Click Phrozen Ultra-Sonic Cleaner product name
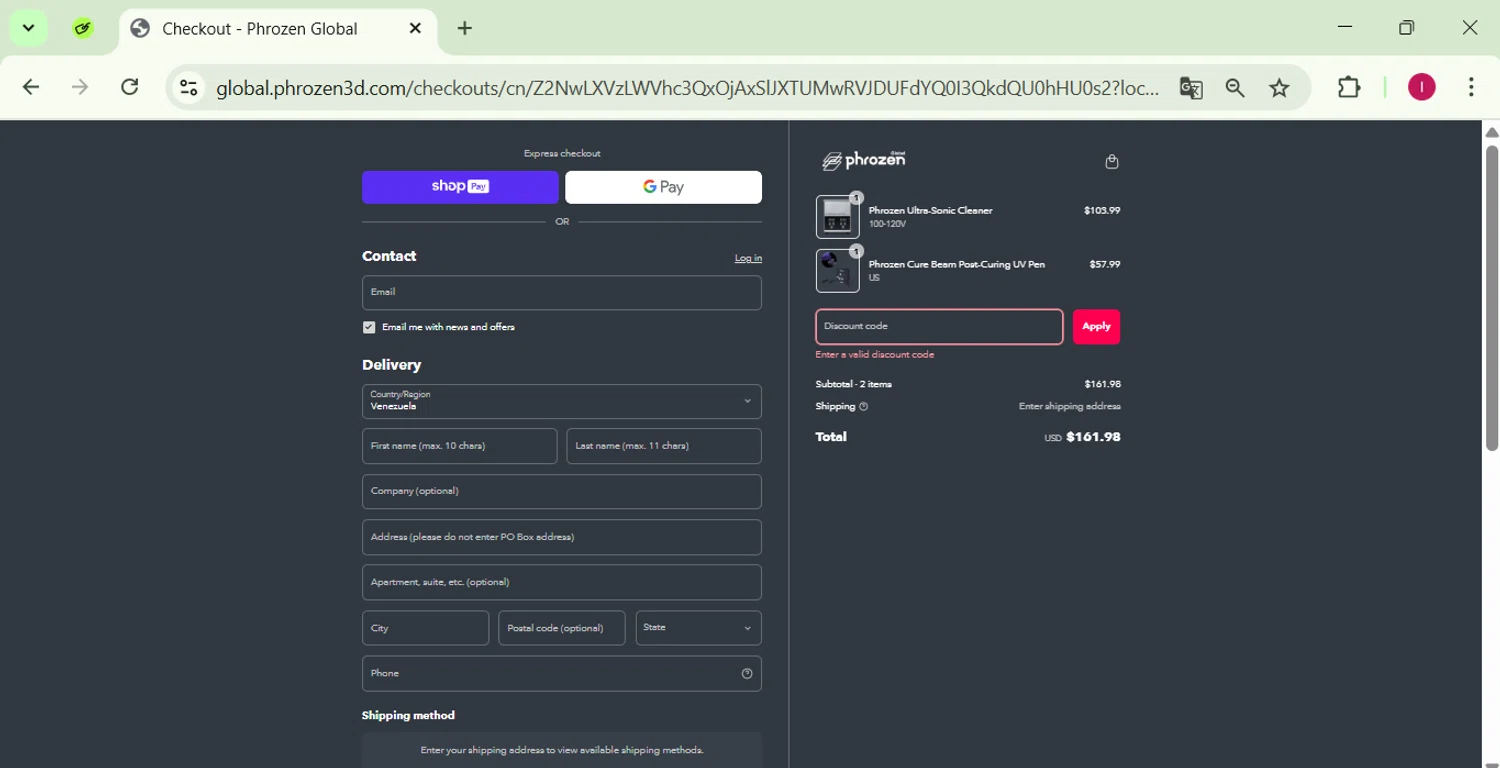This screenshot has height=768, width=1500. click(x=930, y=211)
